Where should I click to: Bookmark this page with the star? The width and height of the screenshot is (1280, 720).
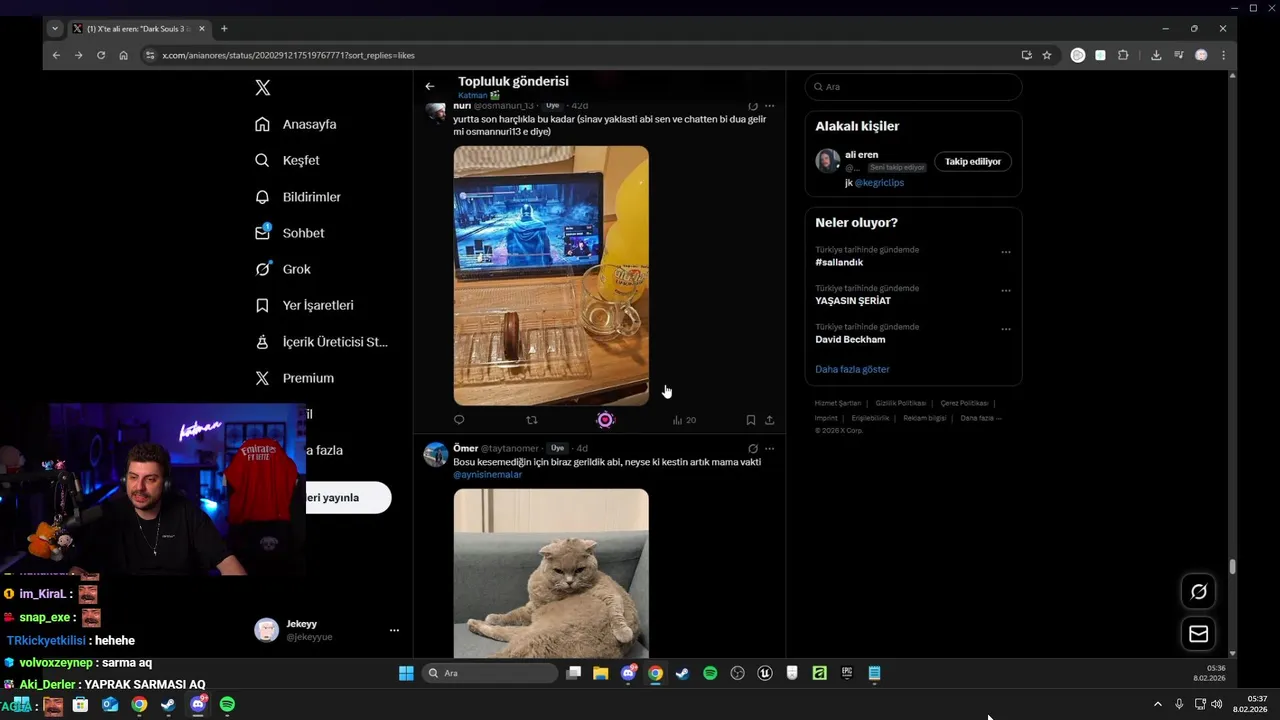pyautogui.click(x=1047, y=55)
